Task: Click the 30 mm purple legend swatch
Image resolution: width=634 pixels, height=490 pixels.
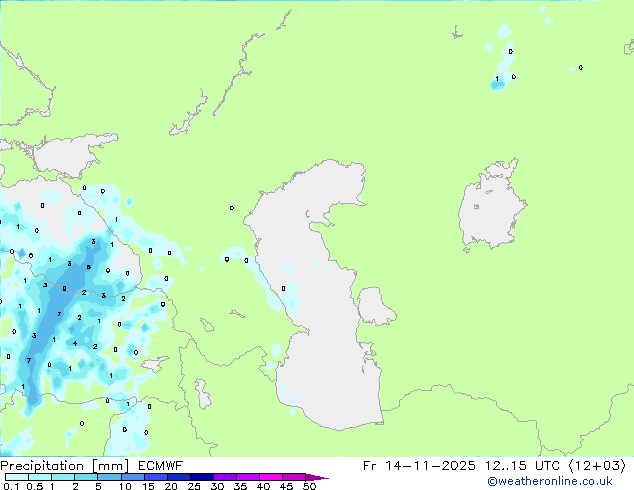Action: coord(225,477)
